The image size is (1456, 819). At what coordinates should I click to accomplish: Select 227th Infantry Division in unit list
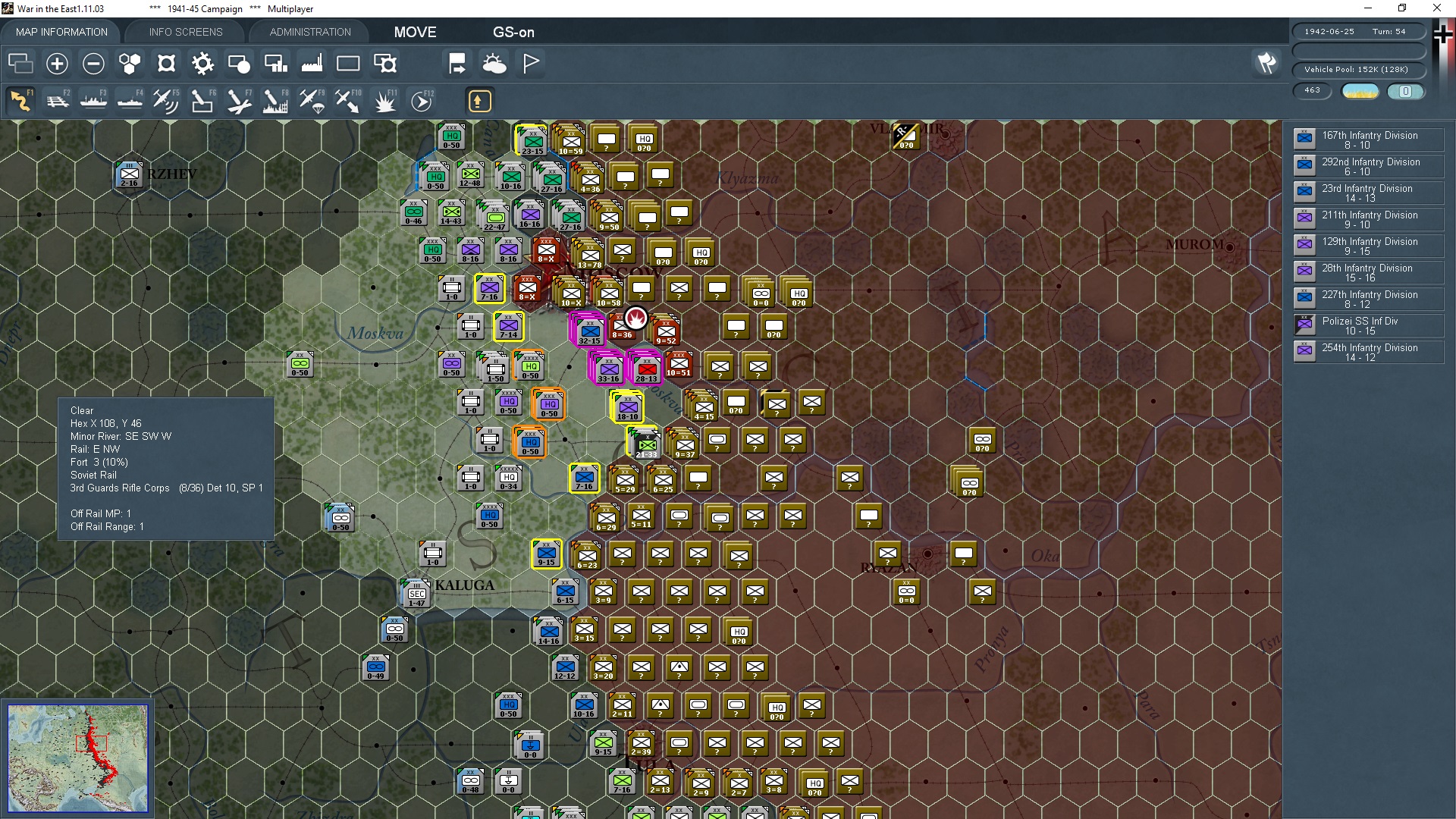pyautogui.click(x=1368, y=300)
